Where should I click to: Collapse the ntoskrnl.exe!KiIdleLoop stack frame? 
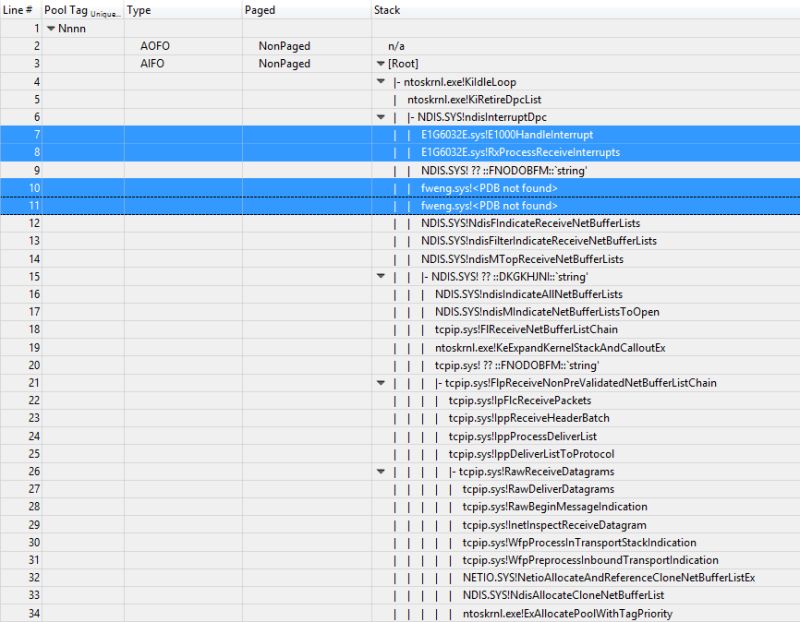tap(381, 81)
